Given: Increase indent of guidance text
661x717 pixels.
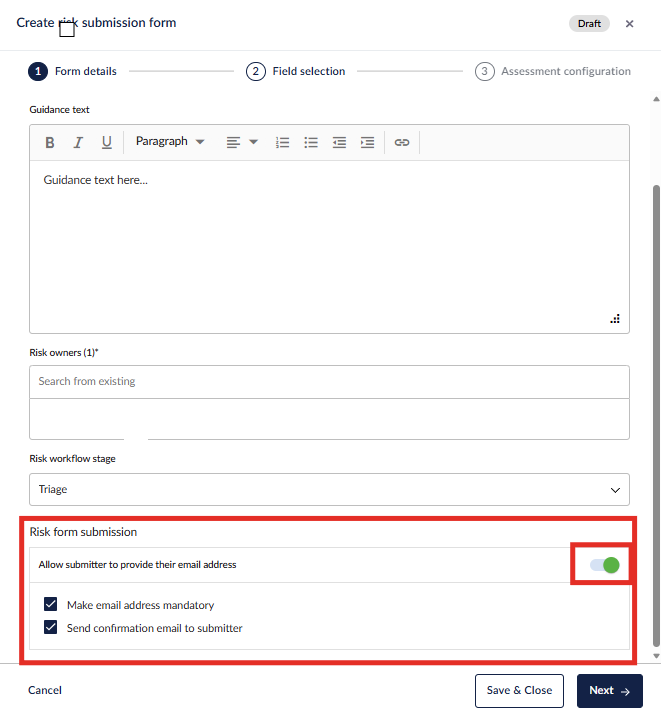Looking at the screenshot, I should pos(368,143).
